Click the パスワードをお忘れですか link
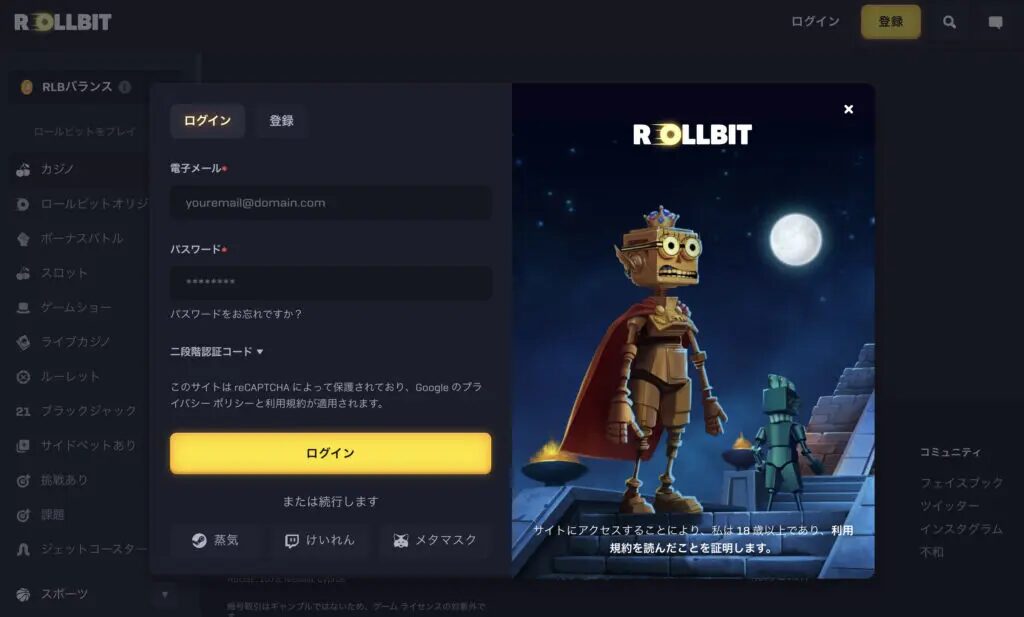The image size is (1024, 617). (236, 314)
